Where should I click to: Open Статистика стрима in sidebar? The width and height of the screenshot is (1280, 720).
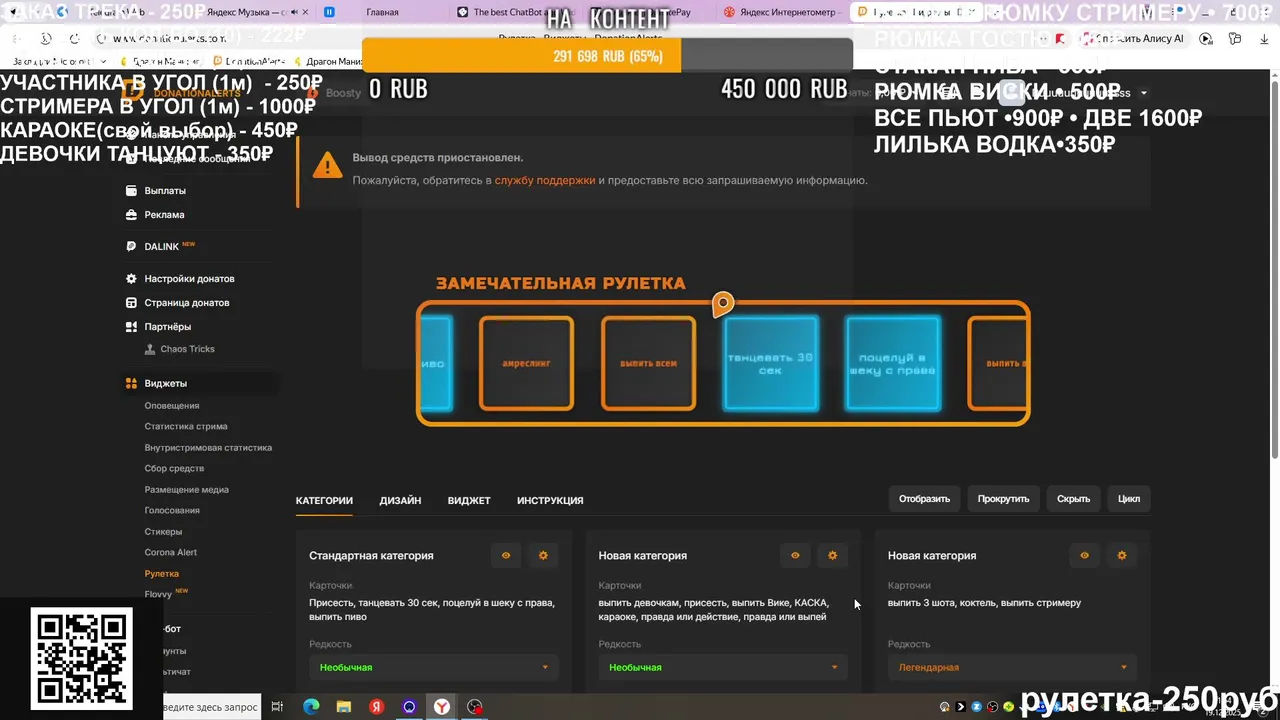point(186,426)
